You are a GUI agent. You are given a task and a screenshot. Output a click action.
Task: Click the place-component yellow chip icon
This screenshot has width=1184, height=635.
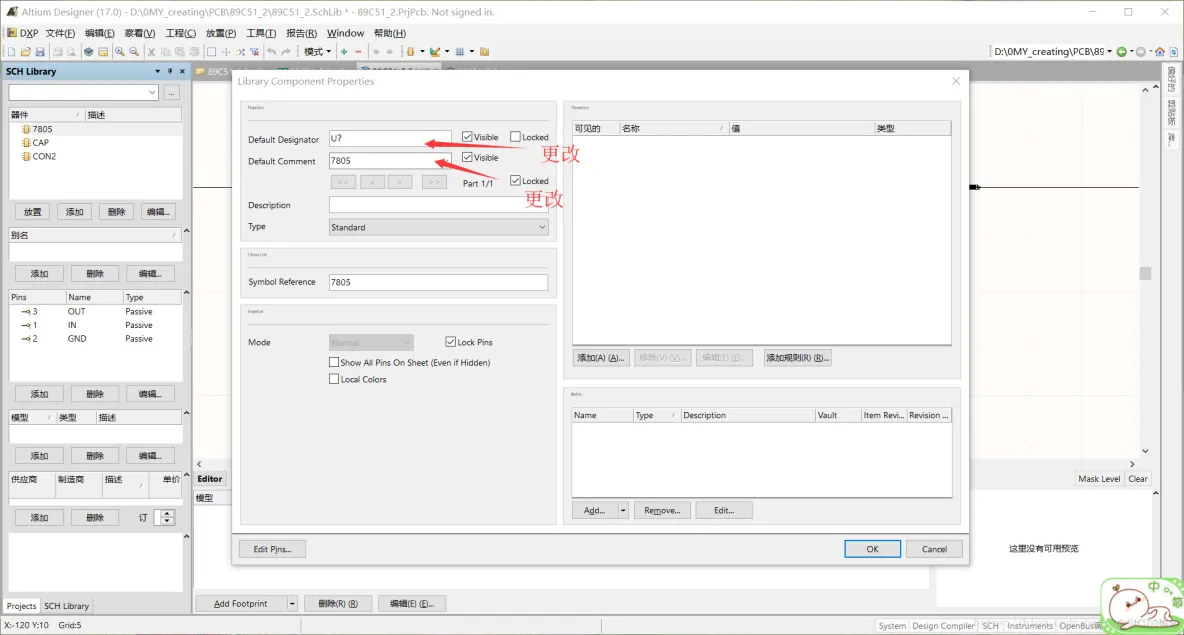pyautogui.click(x=411, y=52)
